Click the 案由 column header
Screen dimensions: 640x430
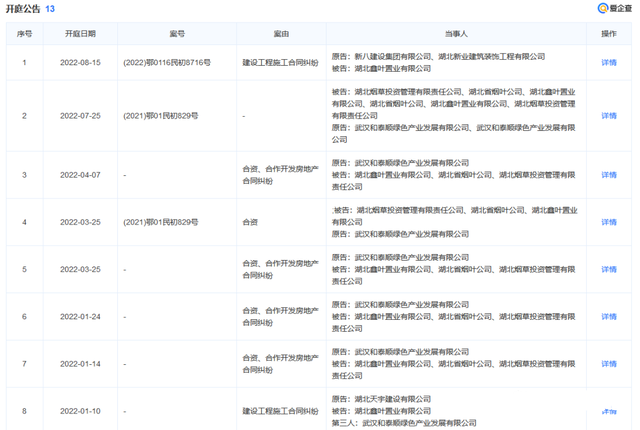[x=281, y=34]
